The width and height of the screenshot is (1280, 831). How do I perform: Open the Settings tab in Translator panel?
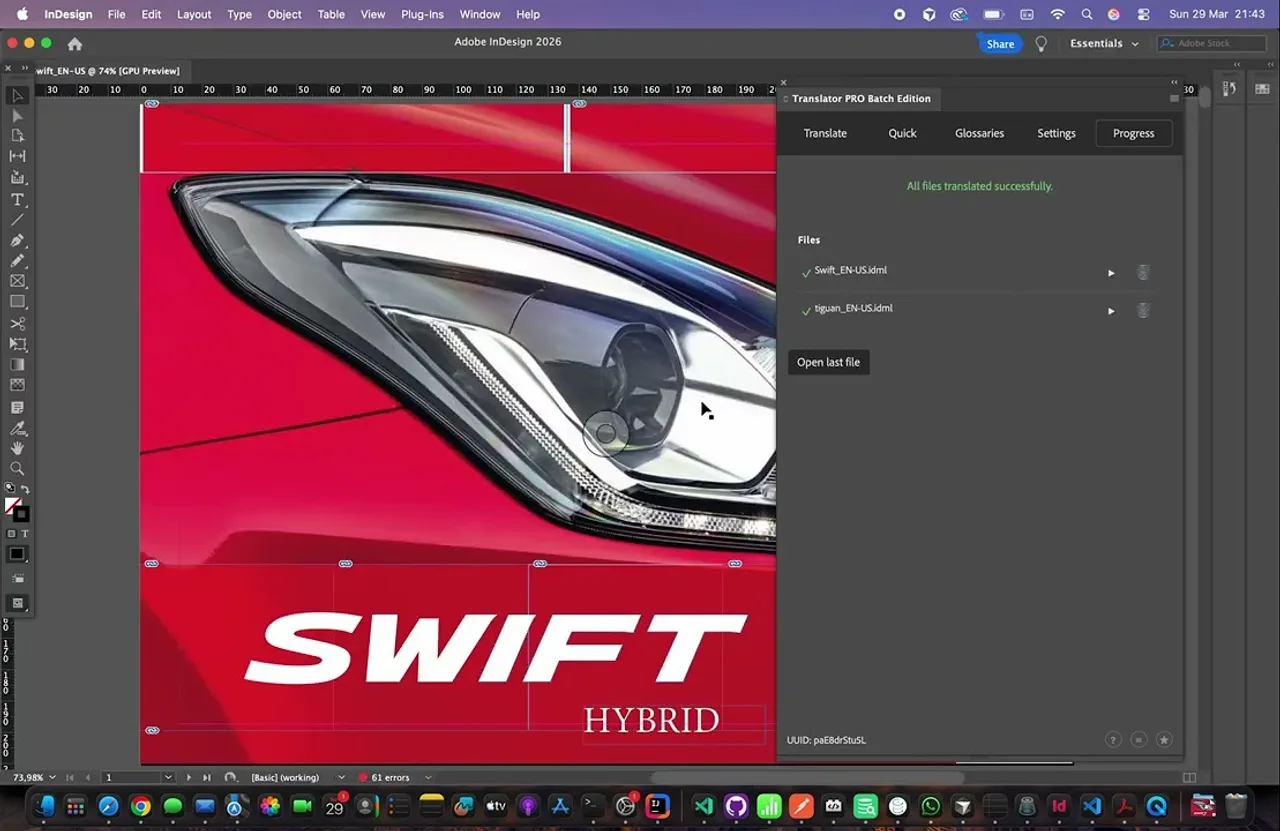[1056, 133]
